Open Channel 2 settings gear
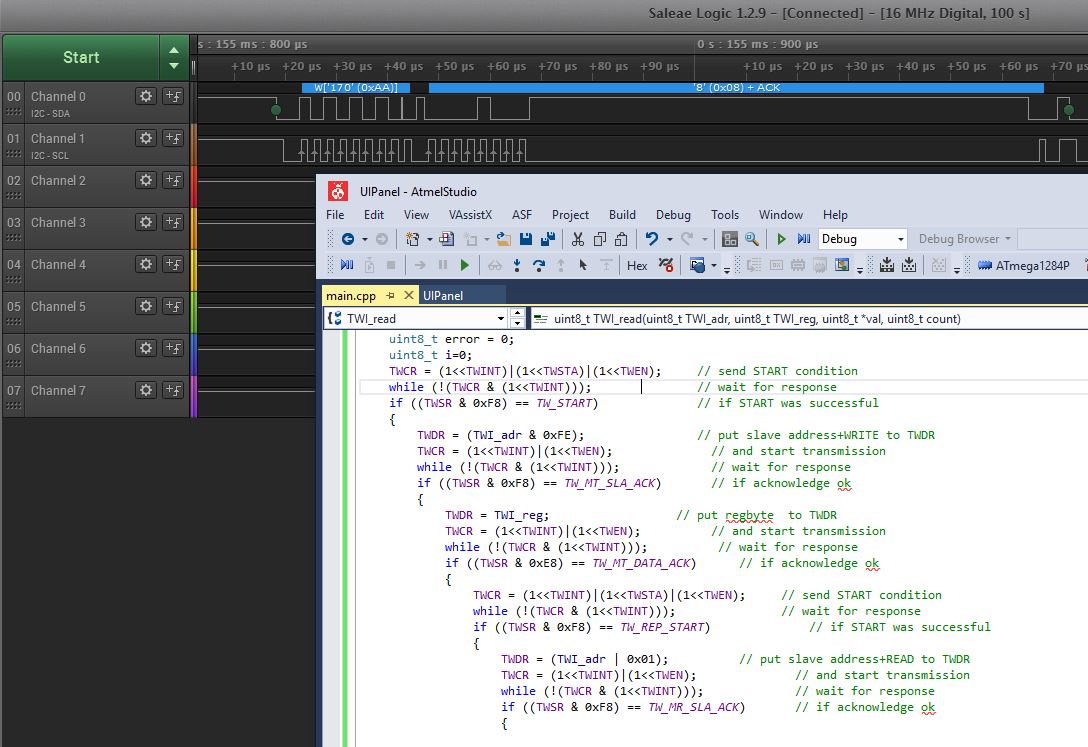Screen dimensions: 1088x747 tap(146, 180)
